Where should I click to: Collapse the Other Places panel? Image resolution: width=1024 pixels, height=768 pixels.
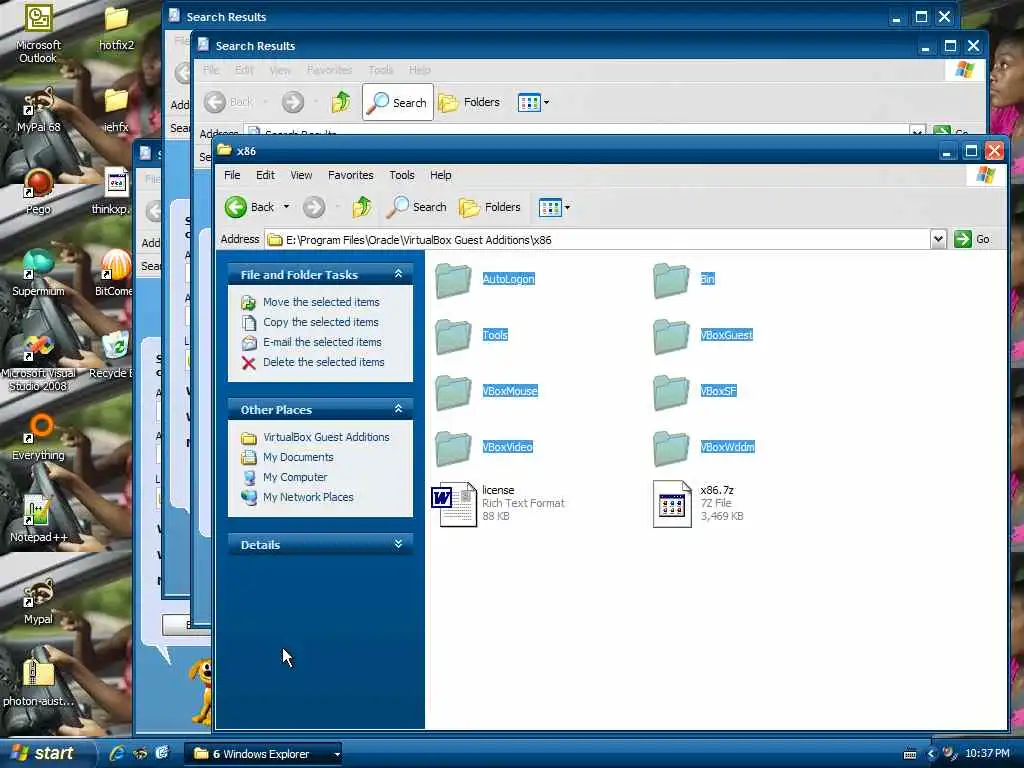(398, 409)
